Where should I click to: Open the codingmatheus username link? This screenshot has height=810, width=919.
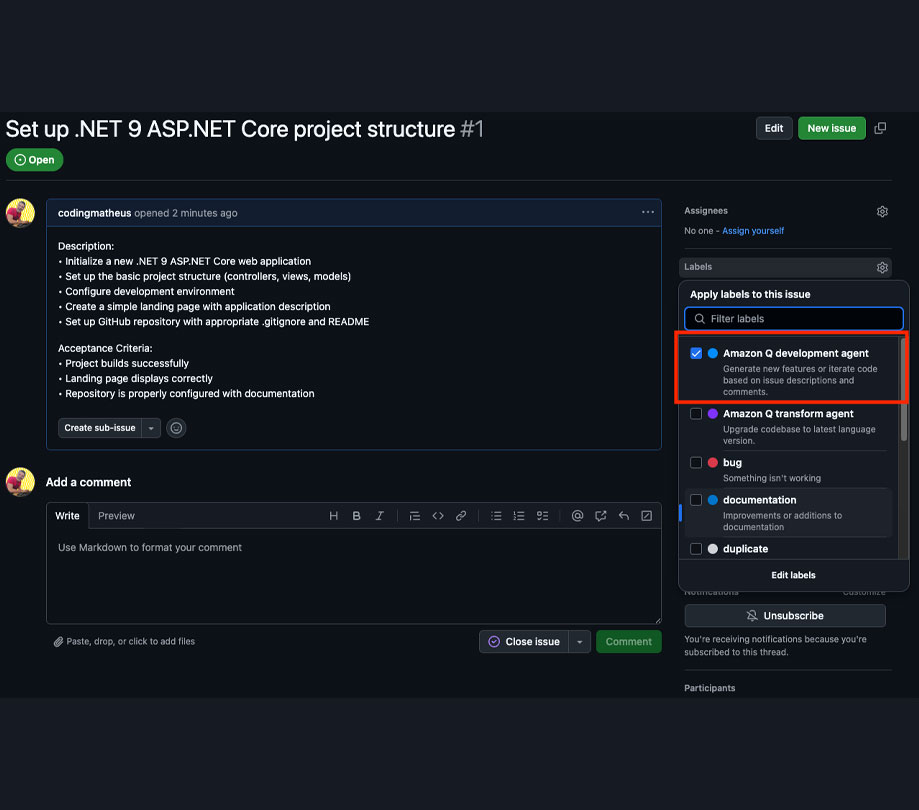point(94,213)
